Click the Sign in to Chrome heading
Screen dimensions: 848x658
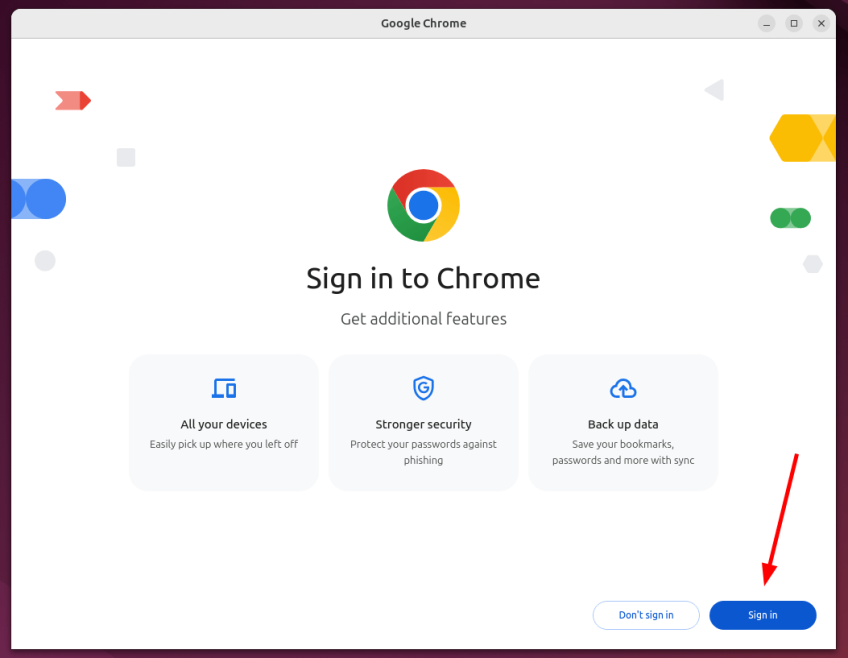(x=423, y=278)
